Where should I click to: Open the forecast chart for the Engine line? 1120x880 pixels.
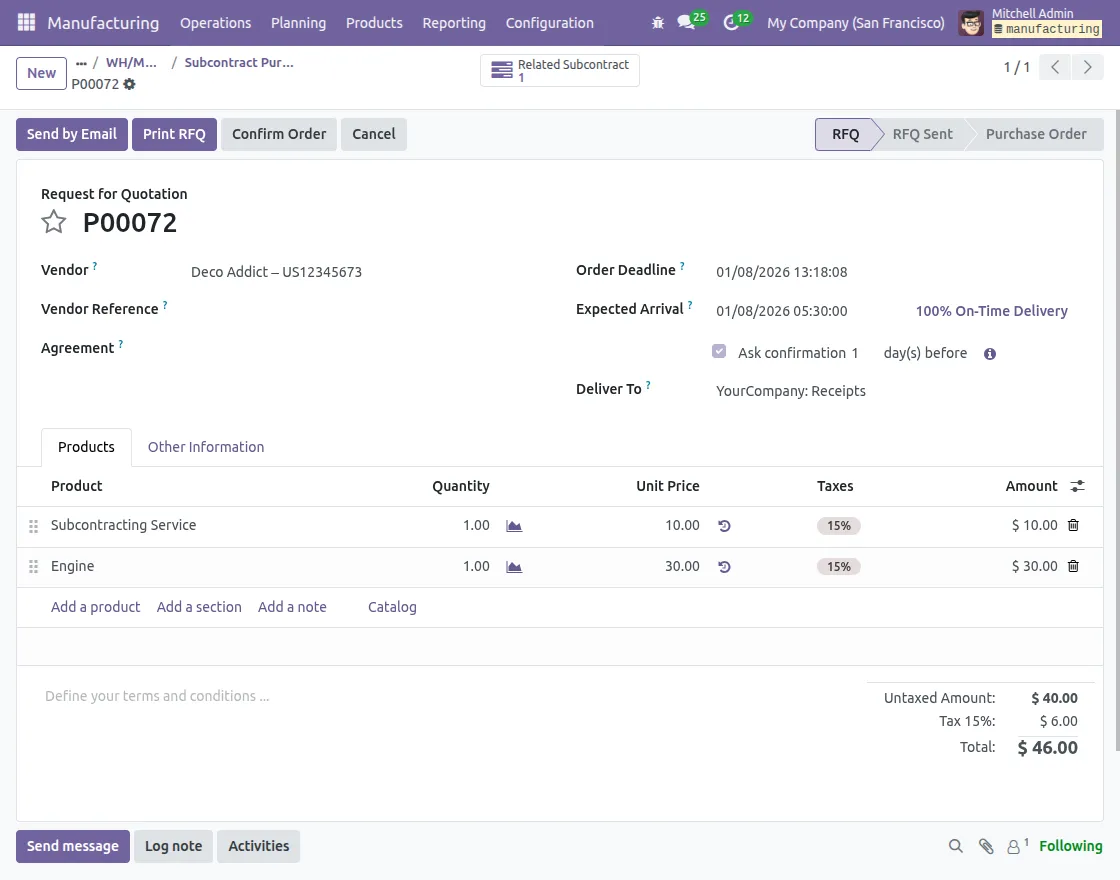[514, 566]
